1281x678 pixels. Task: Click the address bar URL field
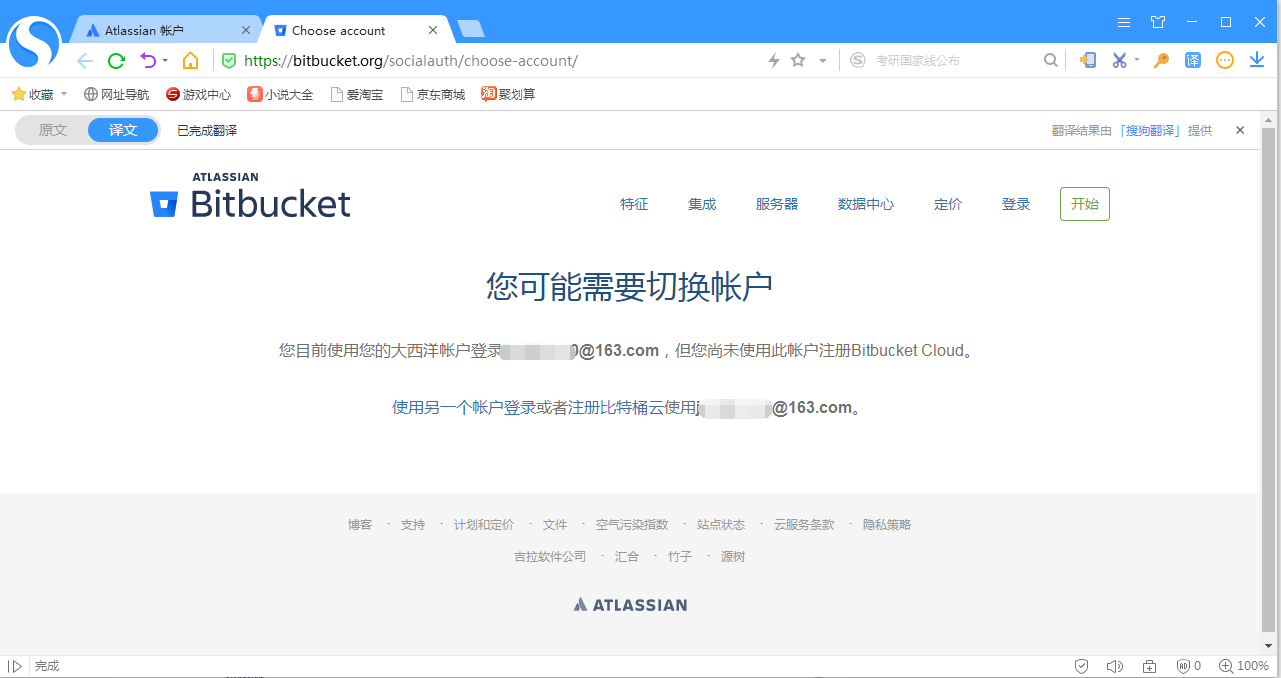pyautogui.click(x=490, y=61)
